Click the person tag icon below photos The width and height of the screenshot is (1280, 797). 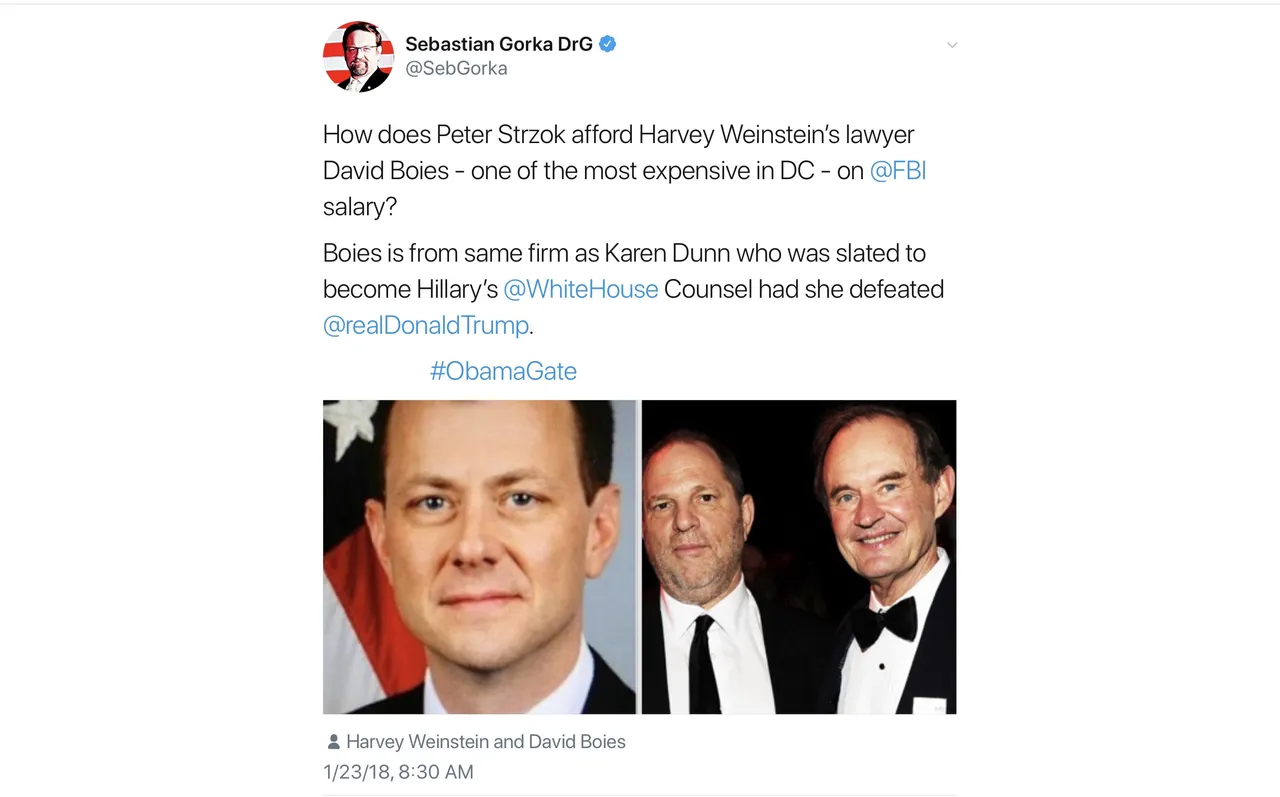pos(333,742)
